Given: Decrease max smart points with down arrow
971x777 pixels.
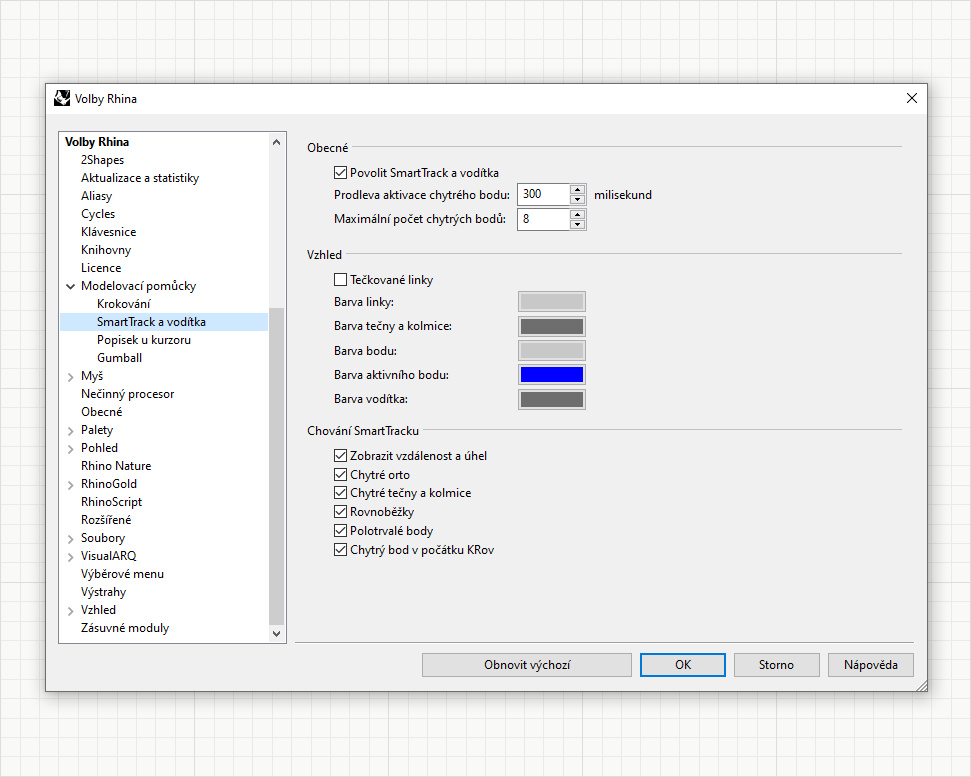Looking at the screenshot, I should [577, 224].
